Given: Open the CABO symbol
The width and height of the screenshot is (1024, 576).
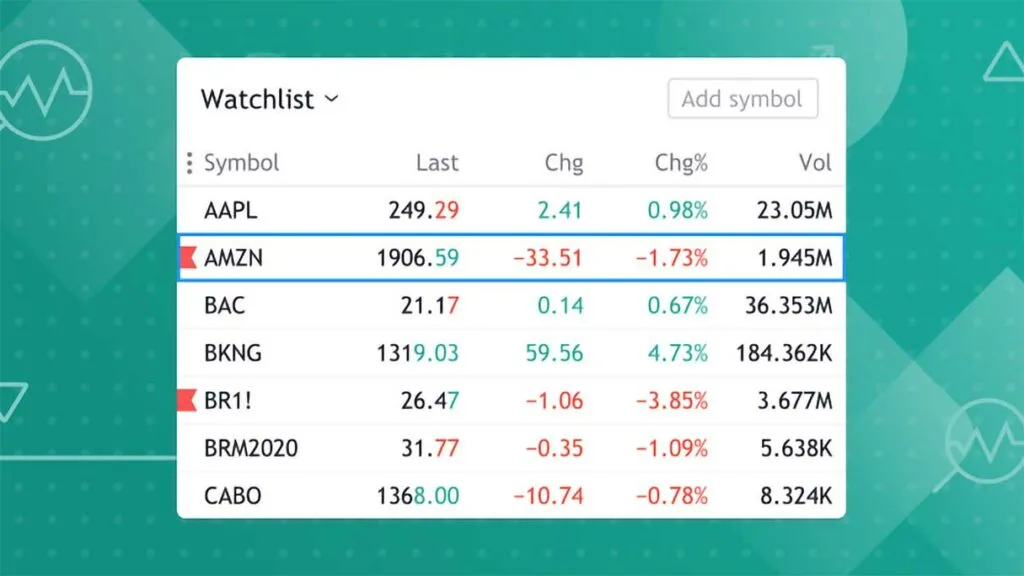Looking at the screenshot, I should pyautogui.click(x=232, y=497).
